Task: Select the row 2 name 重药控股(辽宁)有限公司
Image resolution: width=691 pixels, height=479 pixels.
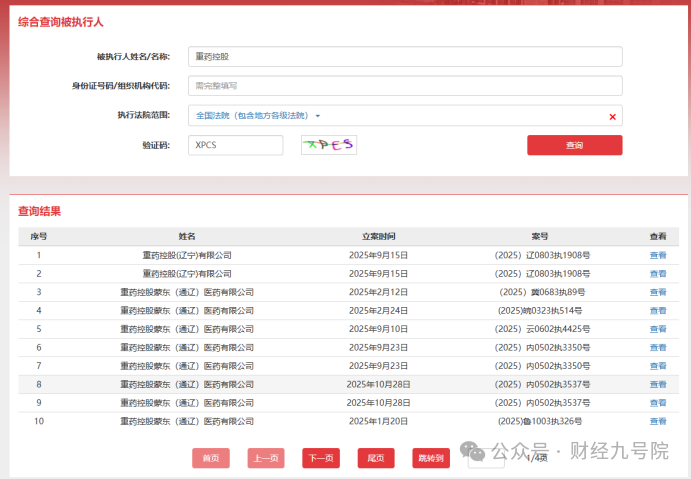Action: click(187, 273)
